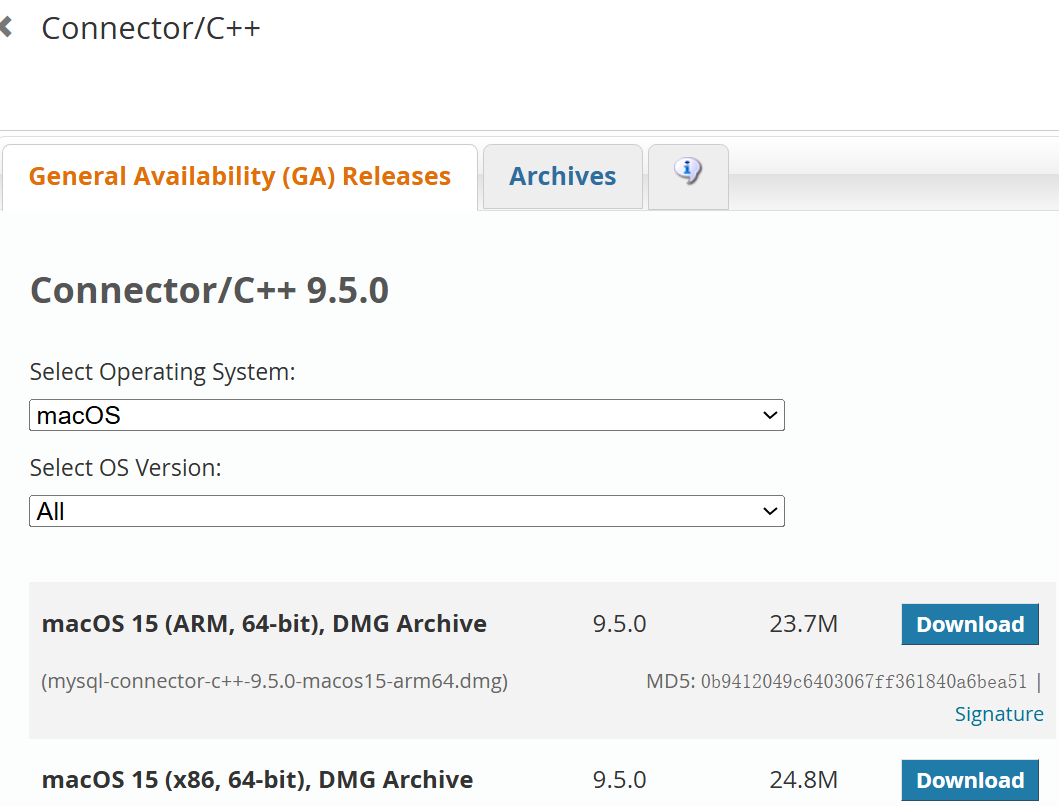Screen dimensions: 1059x806
Task: Click the chevron on the OS Version dropdown
Action: 768,511
